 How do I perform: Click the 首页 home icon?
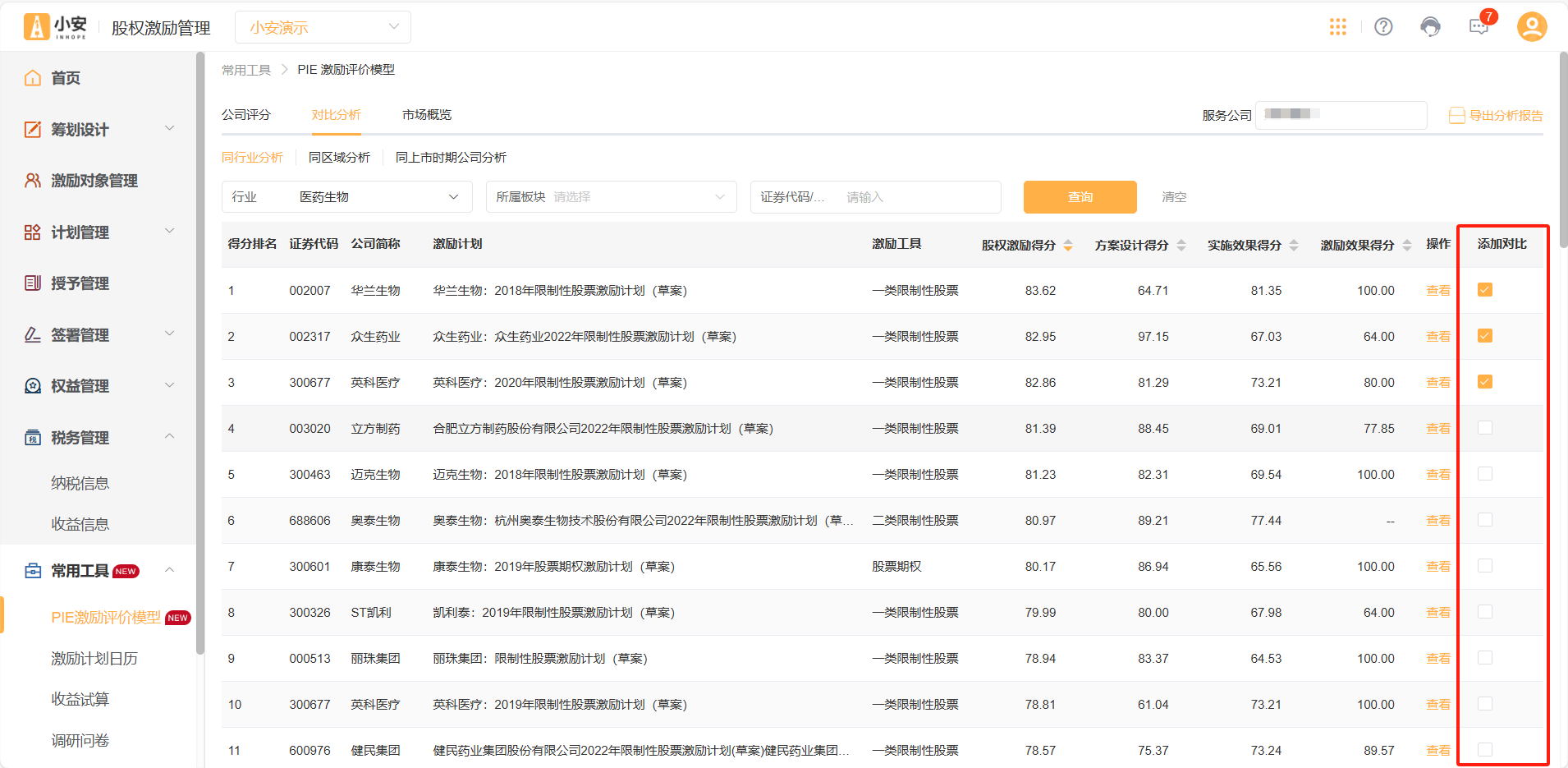tap(33, 78)
